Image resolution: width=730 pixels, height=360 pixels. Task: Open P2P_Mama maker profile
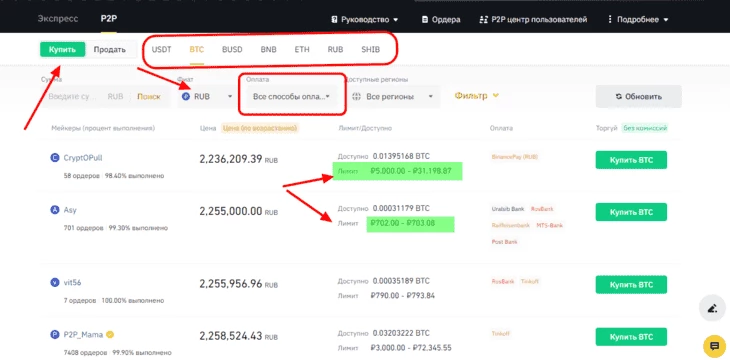(83, 335)
